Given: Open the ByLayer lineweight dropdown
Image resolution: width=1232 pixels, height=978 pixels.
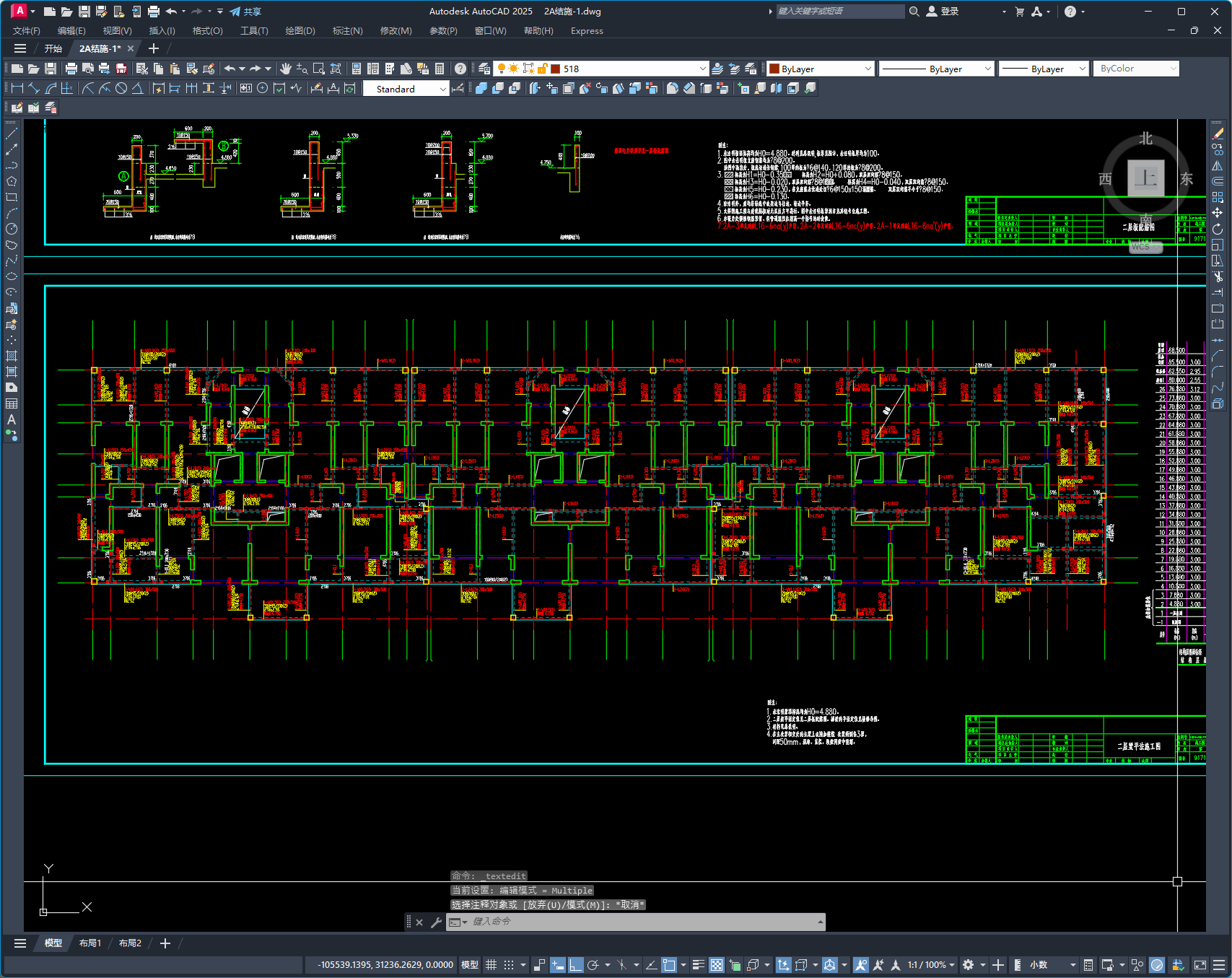Looking at the screenshot, I should (x=1082, y=69).
